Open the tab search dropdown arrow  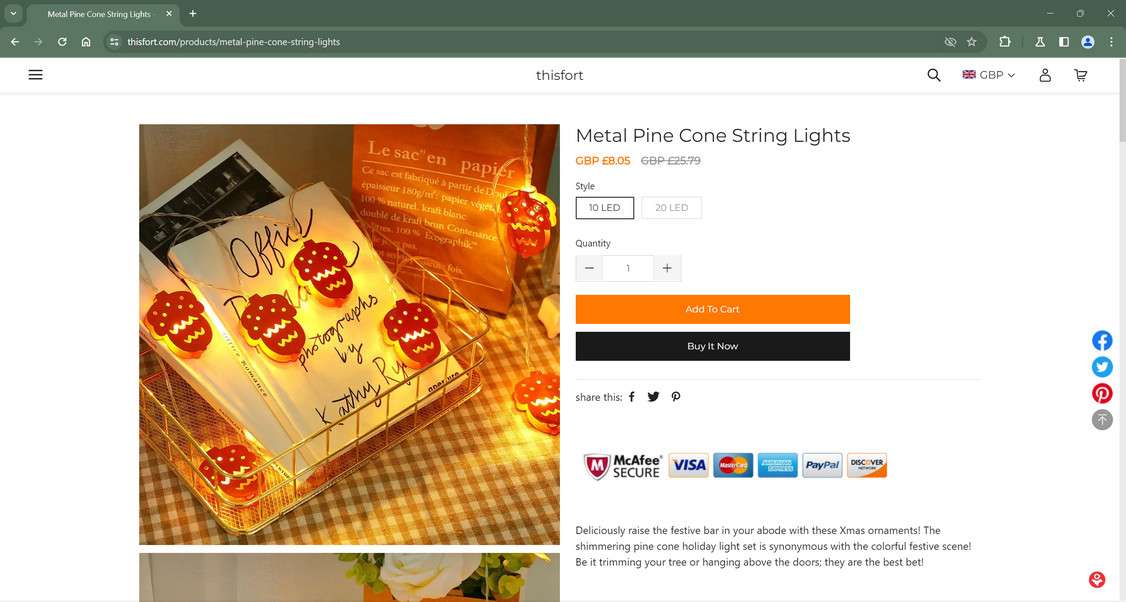(13, 13)
